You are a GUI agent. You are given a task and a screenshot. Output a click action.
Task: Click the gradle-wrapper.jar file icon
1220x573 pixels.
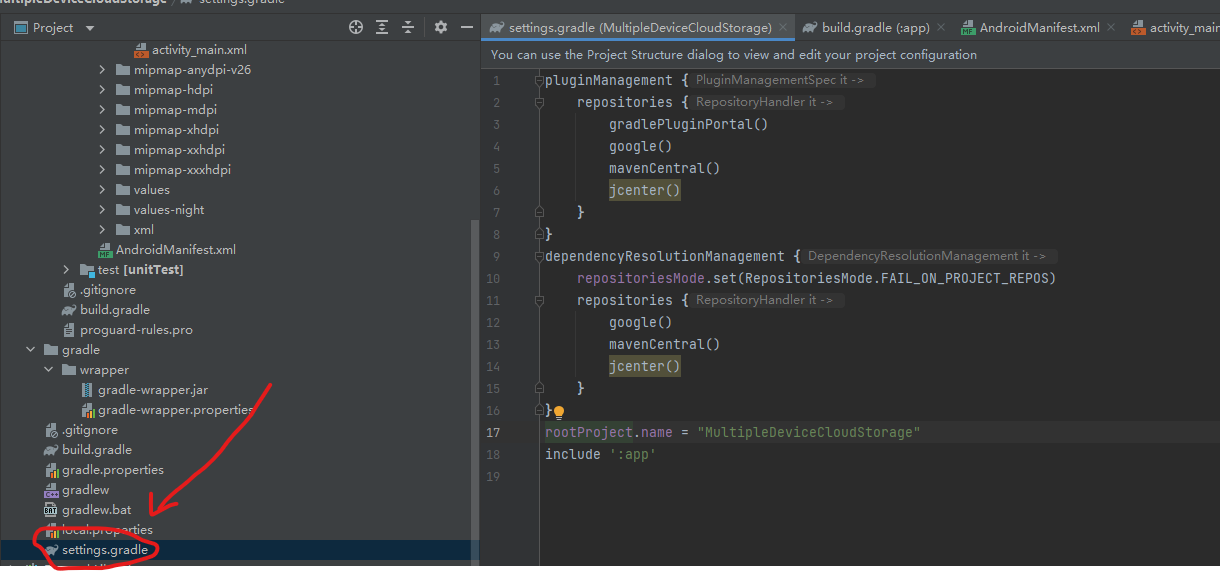[88, 390]
